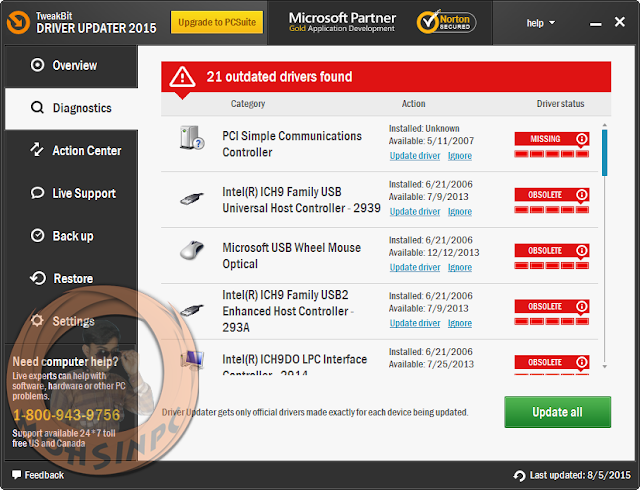Screen dimensions: 640x490
Task: Update driver for PCI Simple Communications Controller
Action: [x=415, y=156]
